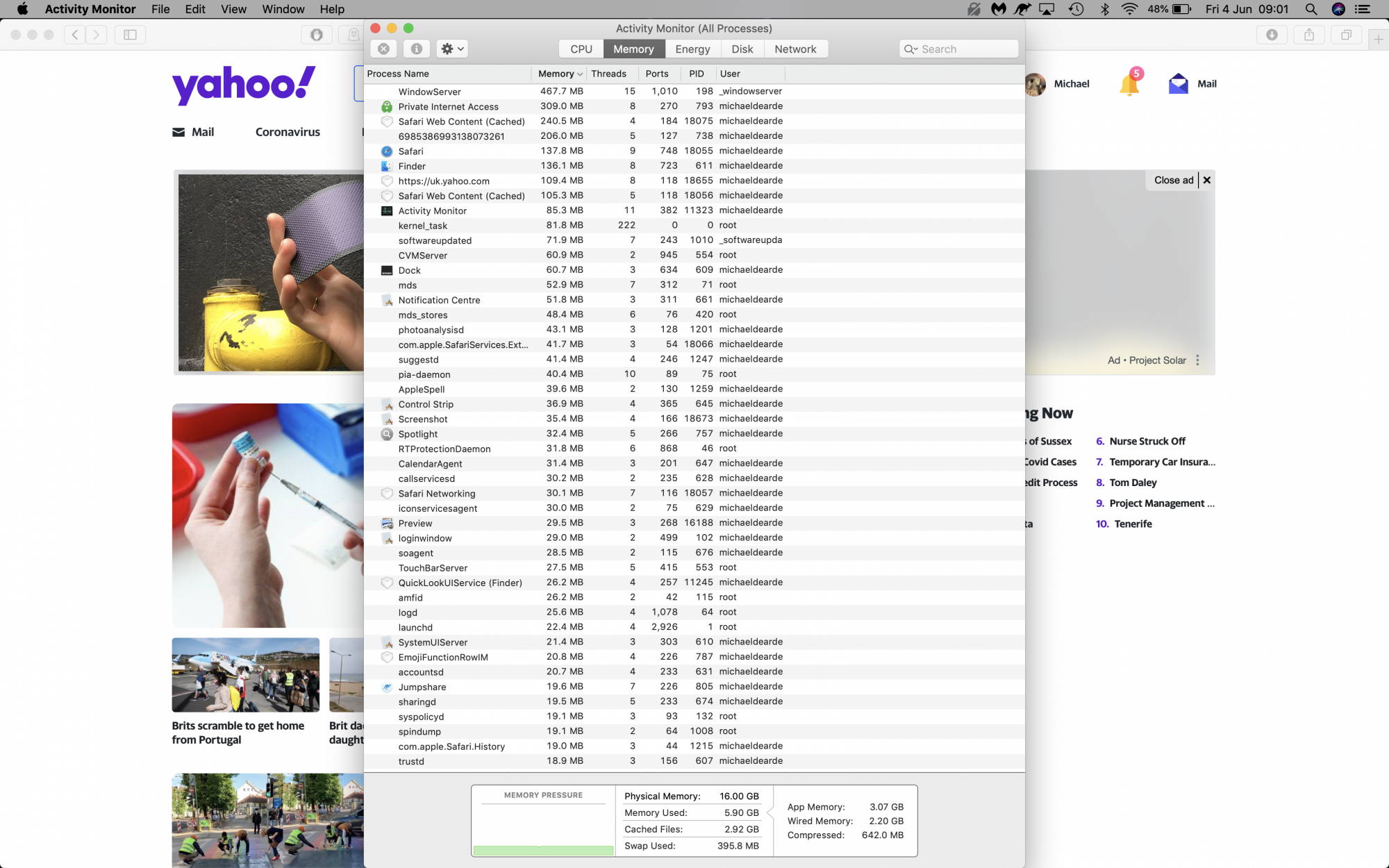Screen dimensions: 1389x868
Task: Switch to the Energy tab
Action: click(x=692, y=49)
